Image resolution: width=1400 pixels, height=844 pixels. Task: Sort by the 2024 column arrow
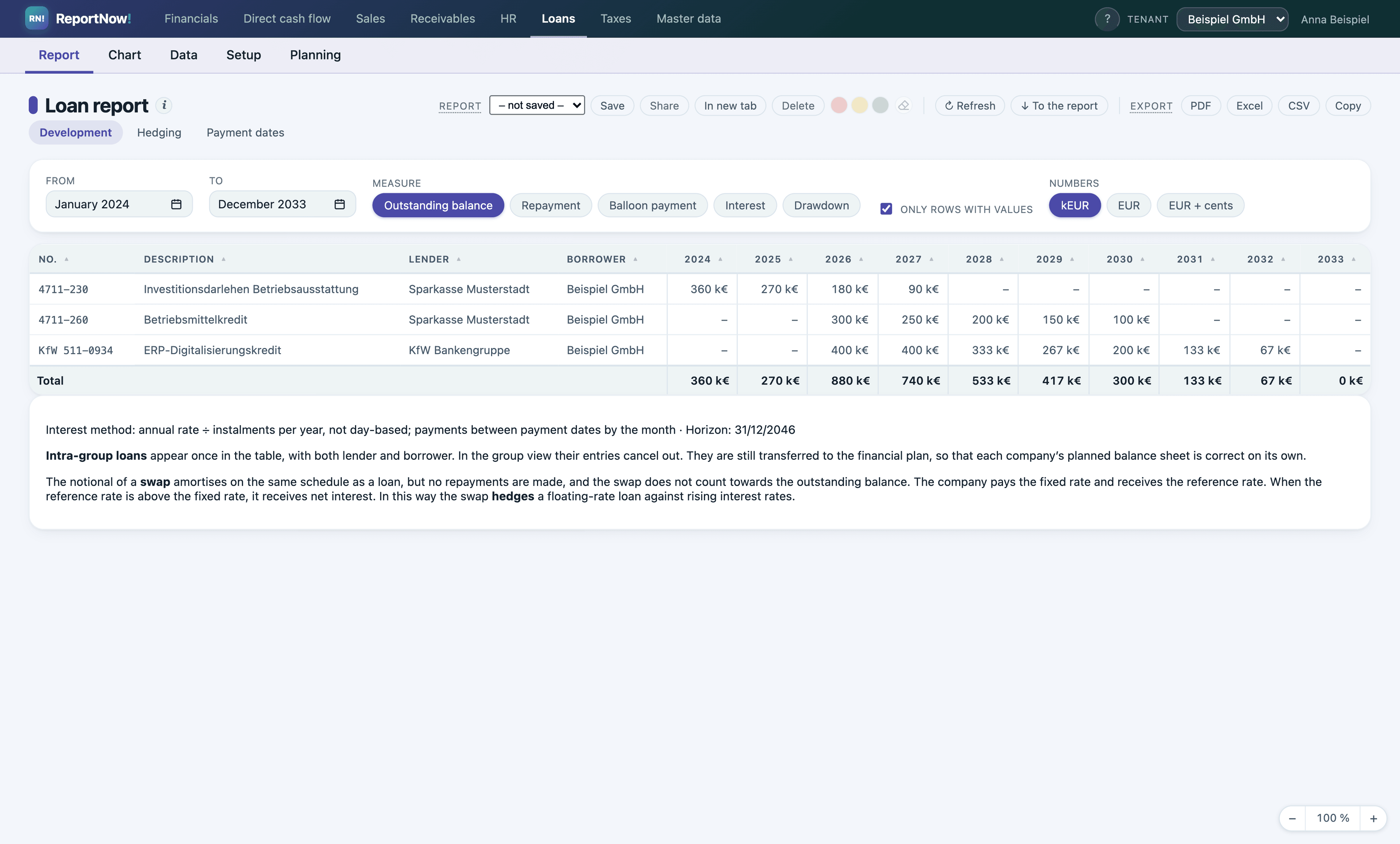click(720, 259)
